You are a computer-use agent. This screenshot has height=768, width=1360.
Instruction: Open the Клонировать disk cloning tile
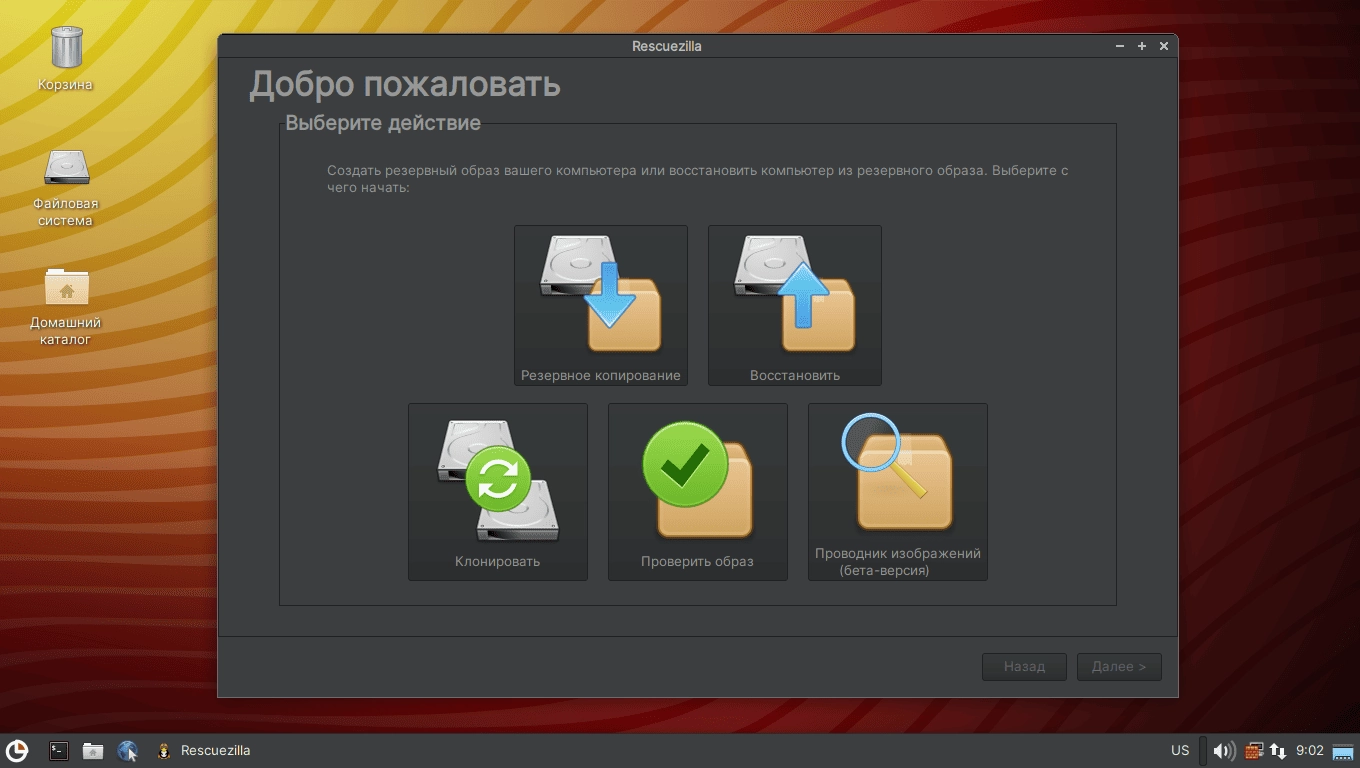pos(497,491)
